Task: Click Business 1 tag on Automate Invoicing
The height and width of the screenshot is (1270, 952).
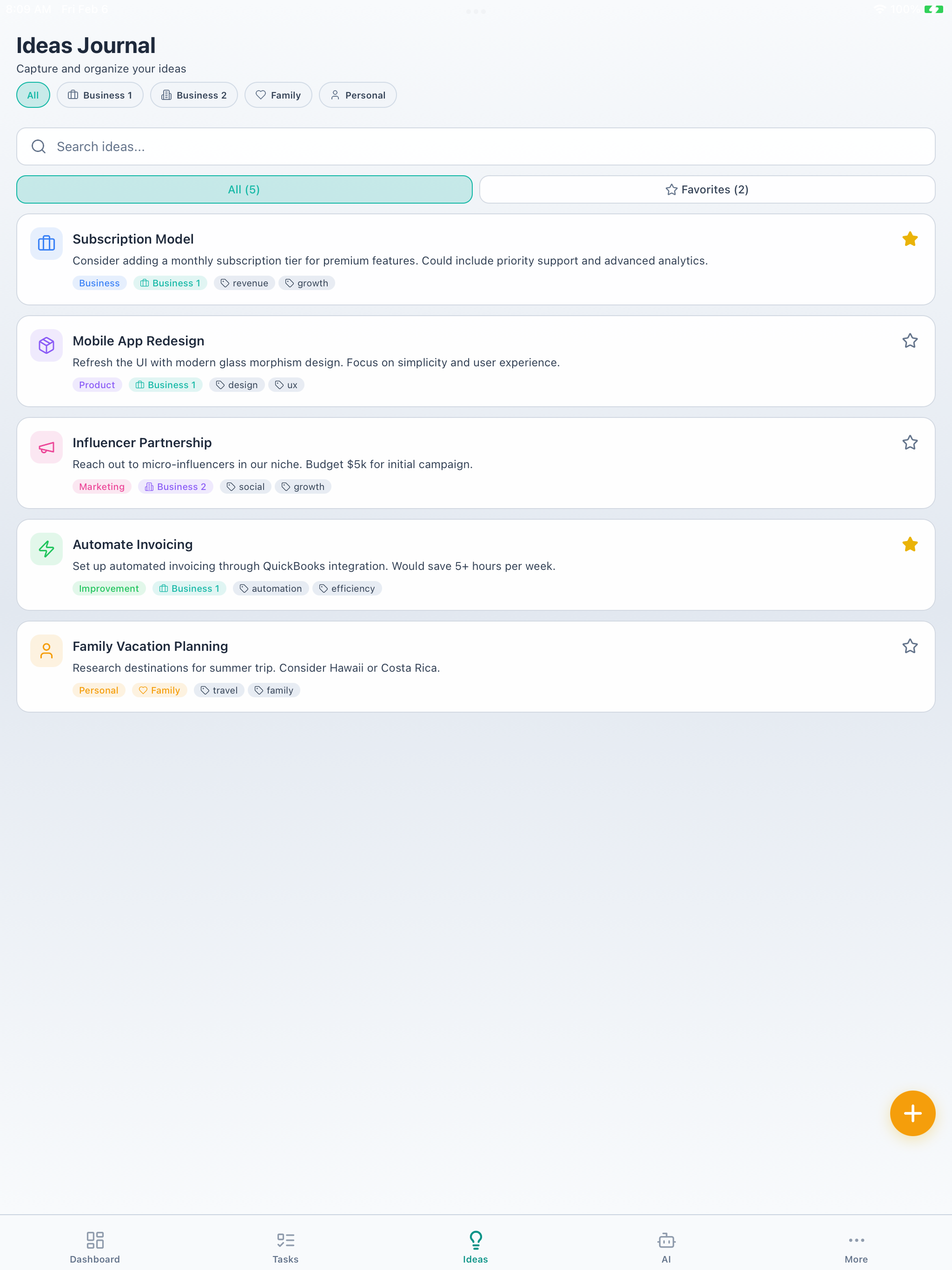Action: pos(190,589)
